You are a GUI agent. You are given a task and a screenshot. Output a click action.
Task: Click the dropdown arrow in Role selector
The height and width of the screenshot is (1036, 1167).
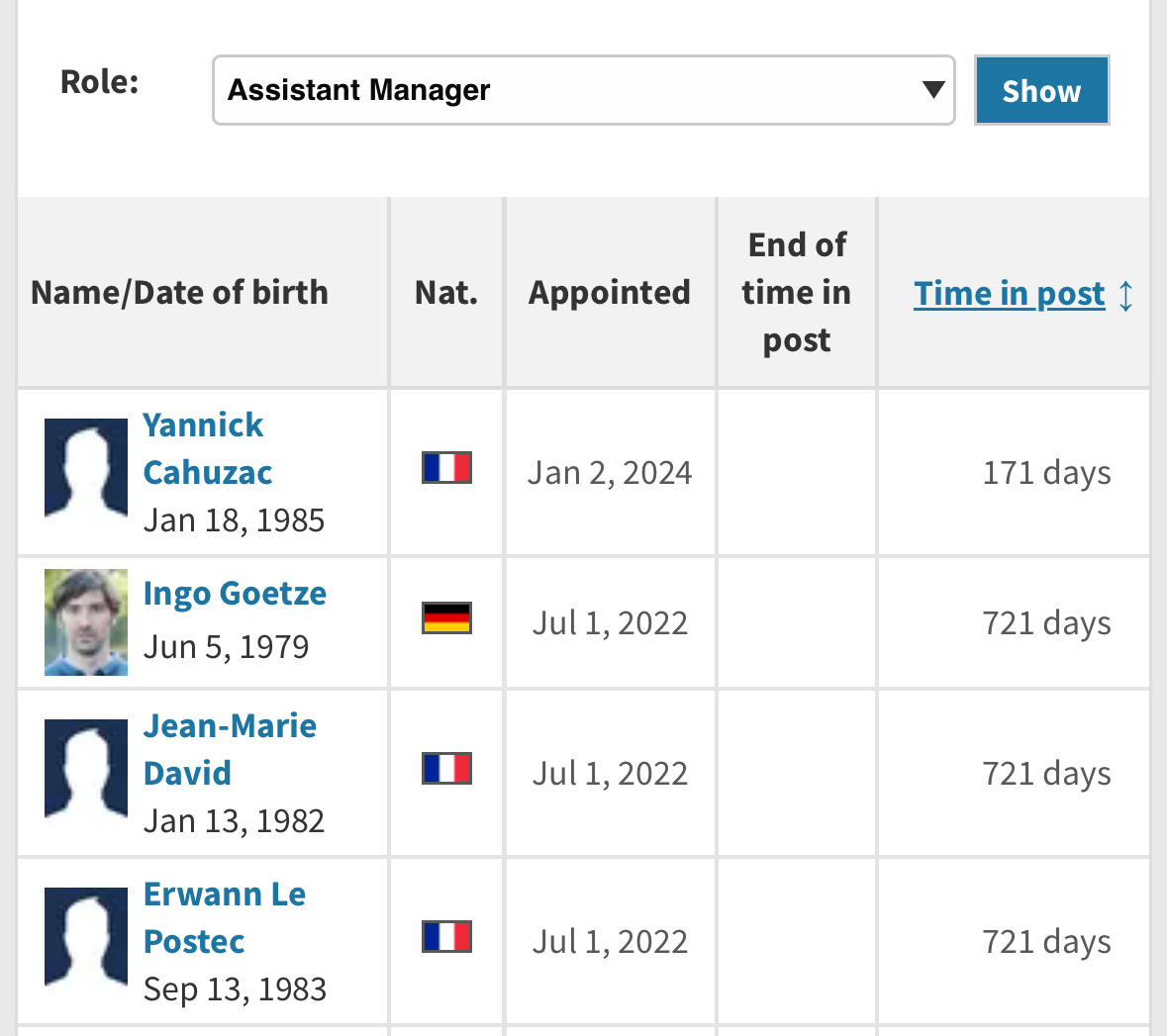tap(932, 89)
